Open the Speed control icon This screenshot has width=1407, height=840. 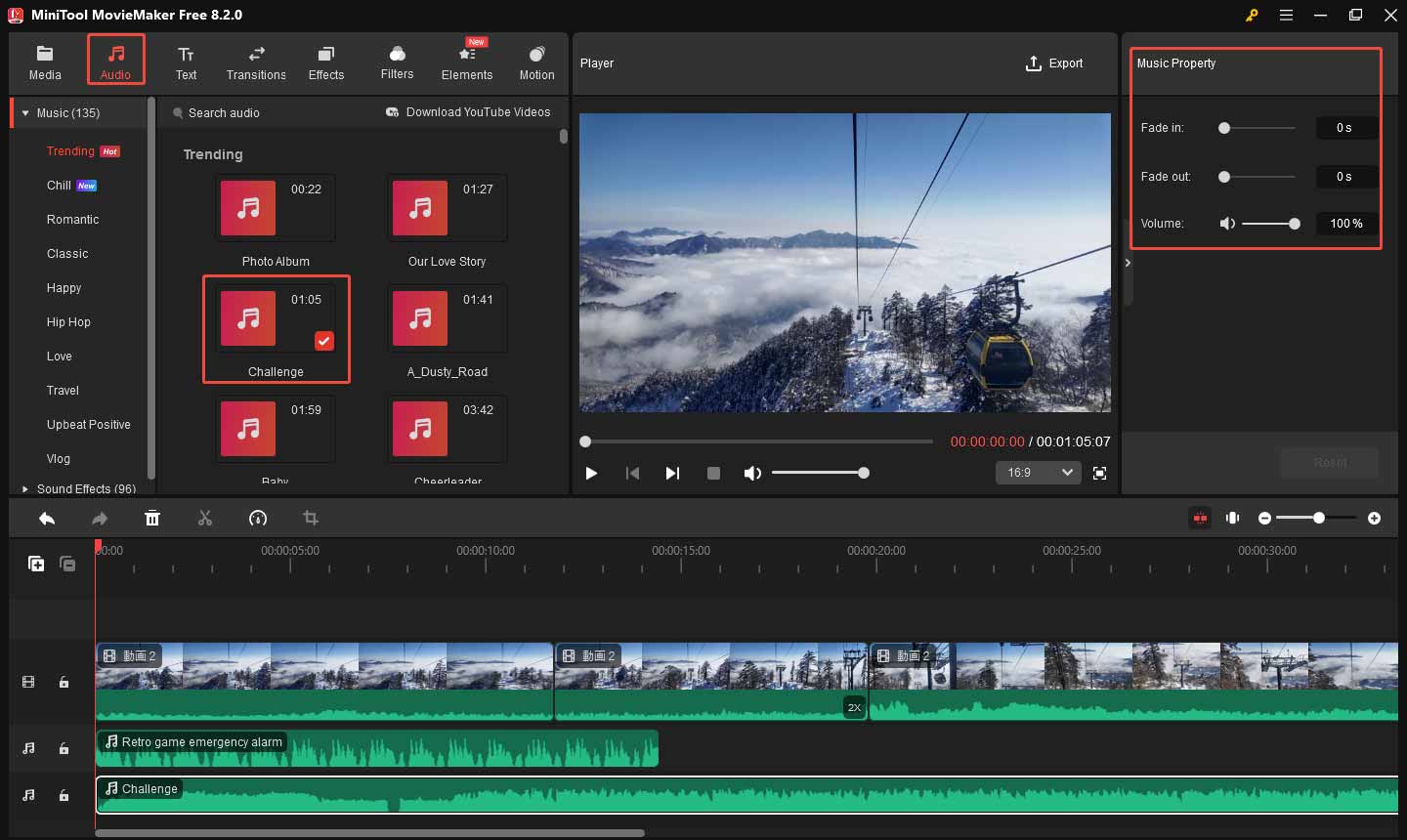tap(258, 519)
